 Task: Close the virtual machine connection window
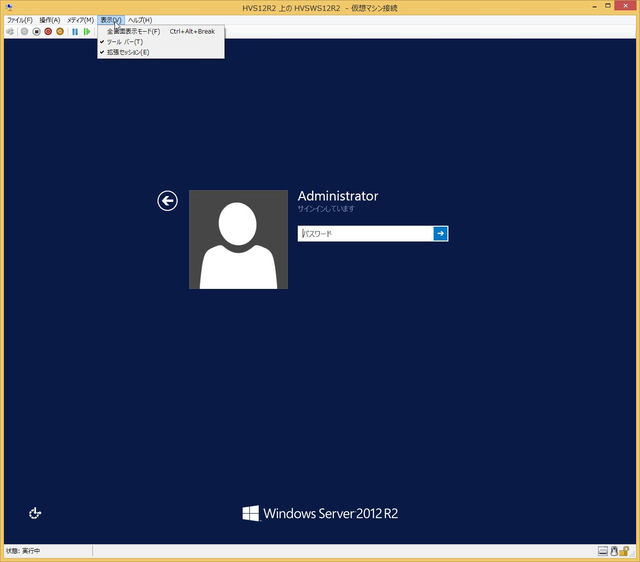click(626, 6)
